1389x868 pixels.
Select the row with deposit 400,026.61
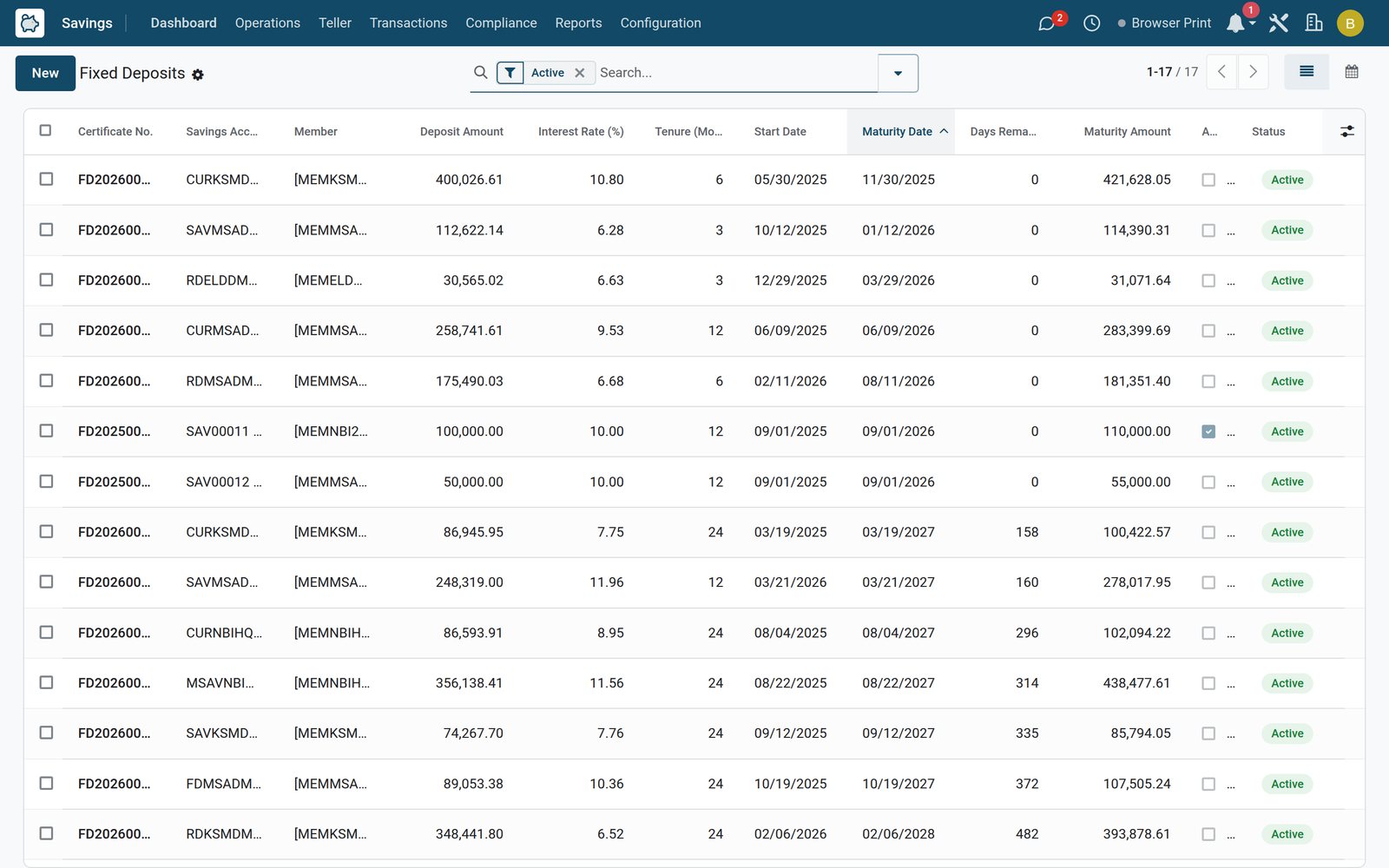tap(46, 179)
